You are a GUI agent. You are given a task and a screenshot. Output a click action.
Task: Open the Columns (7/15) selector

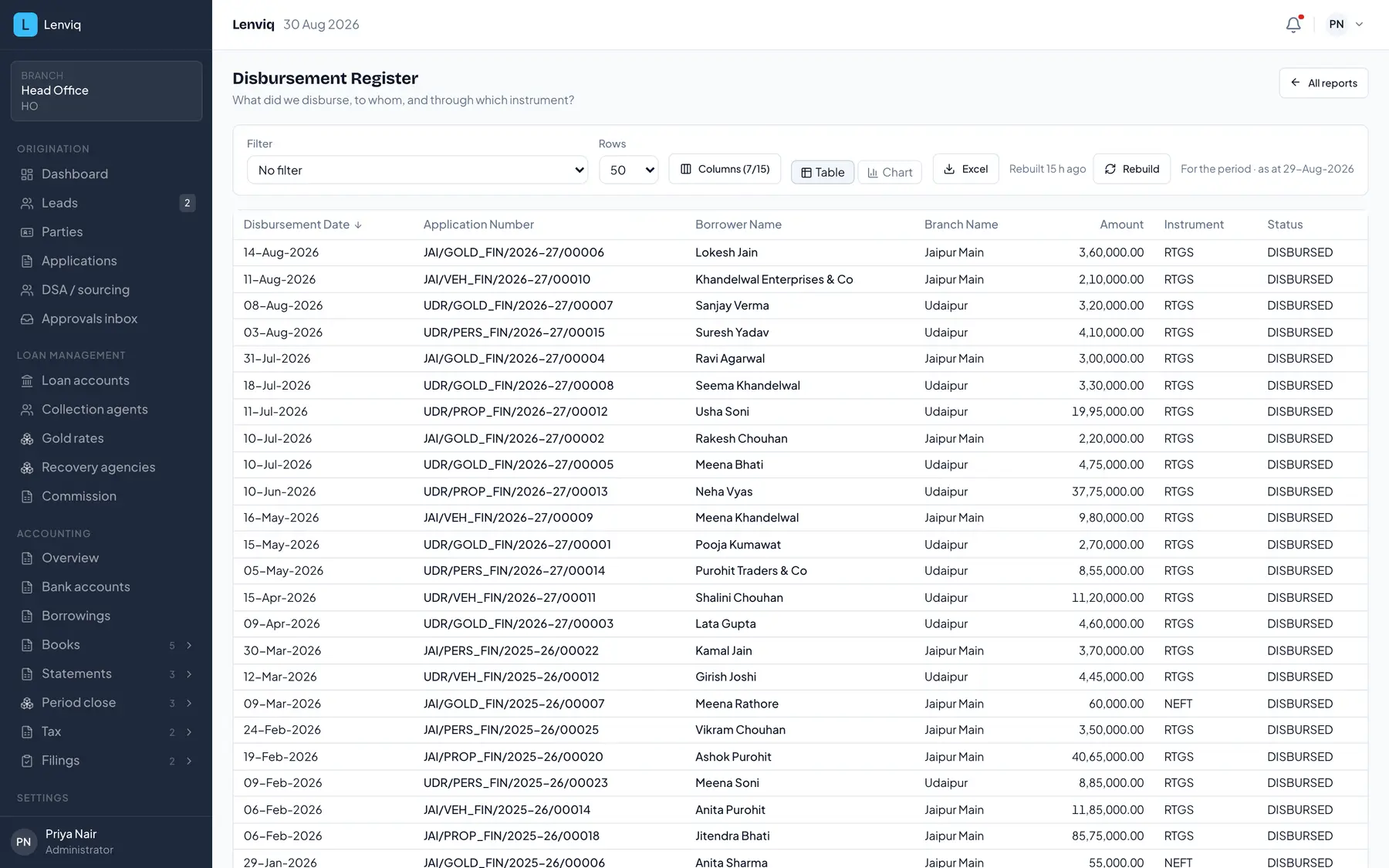pos(725,169)
